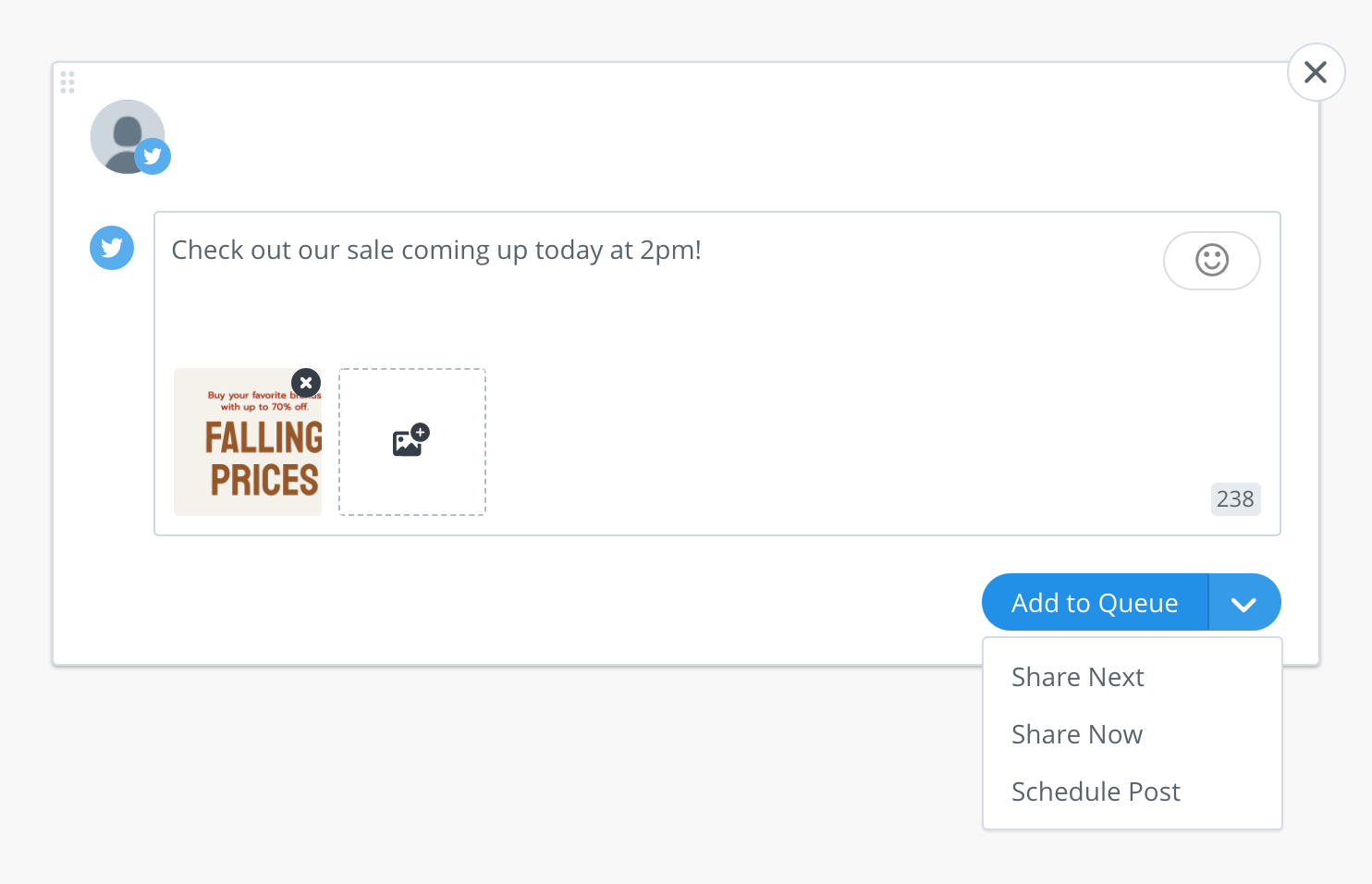Screen dimensions: 1372x884
Task: Click the add image icon
Action: pos(411,441)
